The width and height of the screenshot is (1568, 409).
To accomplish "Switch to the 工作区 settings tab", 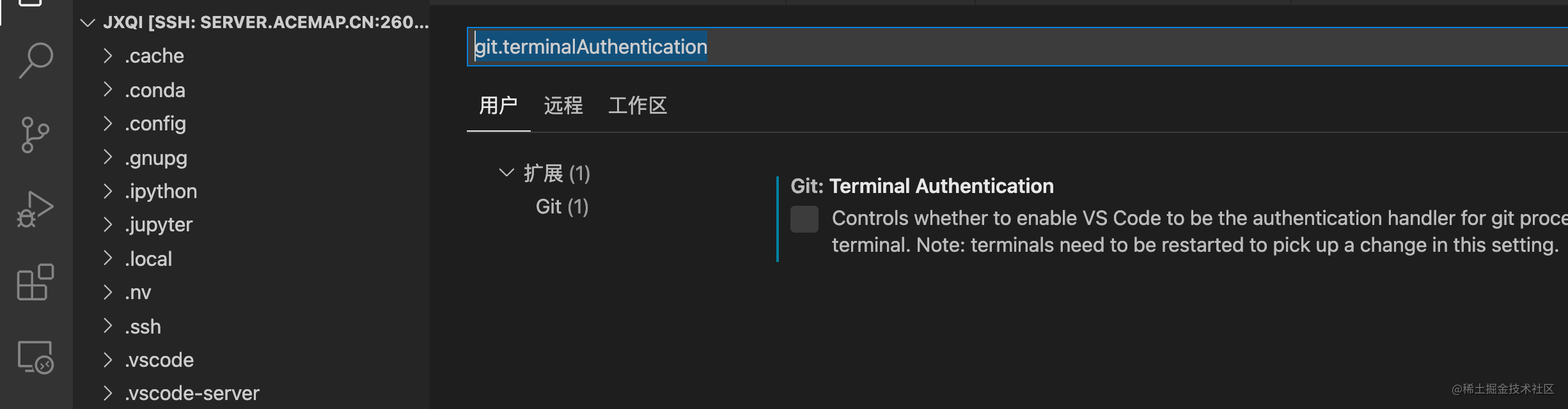I will point(637,105).
